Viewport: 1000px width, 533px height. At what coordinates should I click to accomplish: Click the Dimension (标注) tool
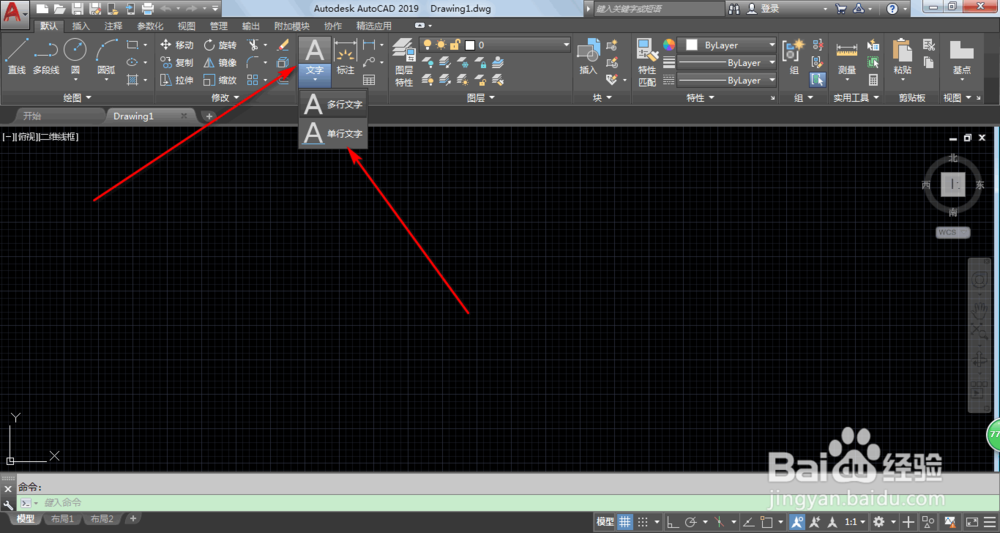point(345,57)
